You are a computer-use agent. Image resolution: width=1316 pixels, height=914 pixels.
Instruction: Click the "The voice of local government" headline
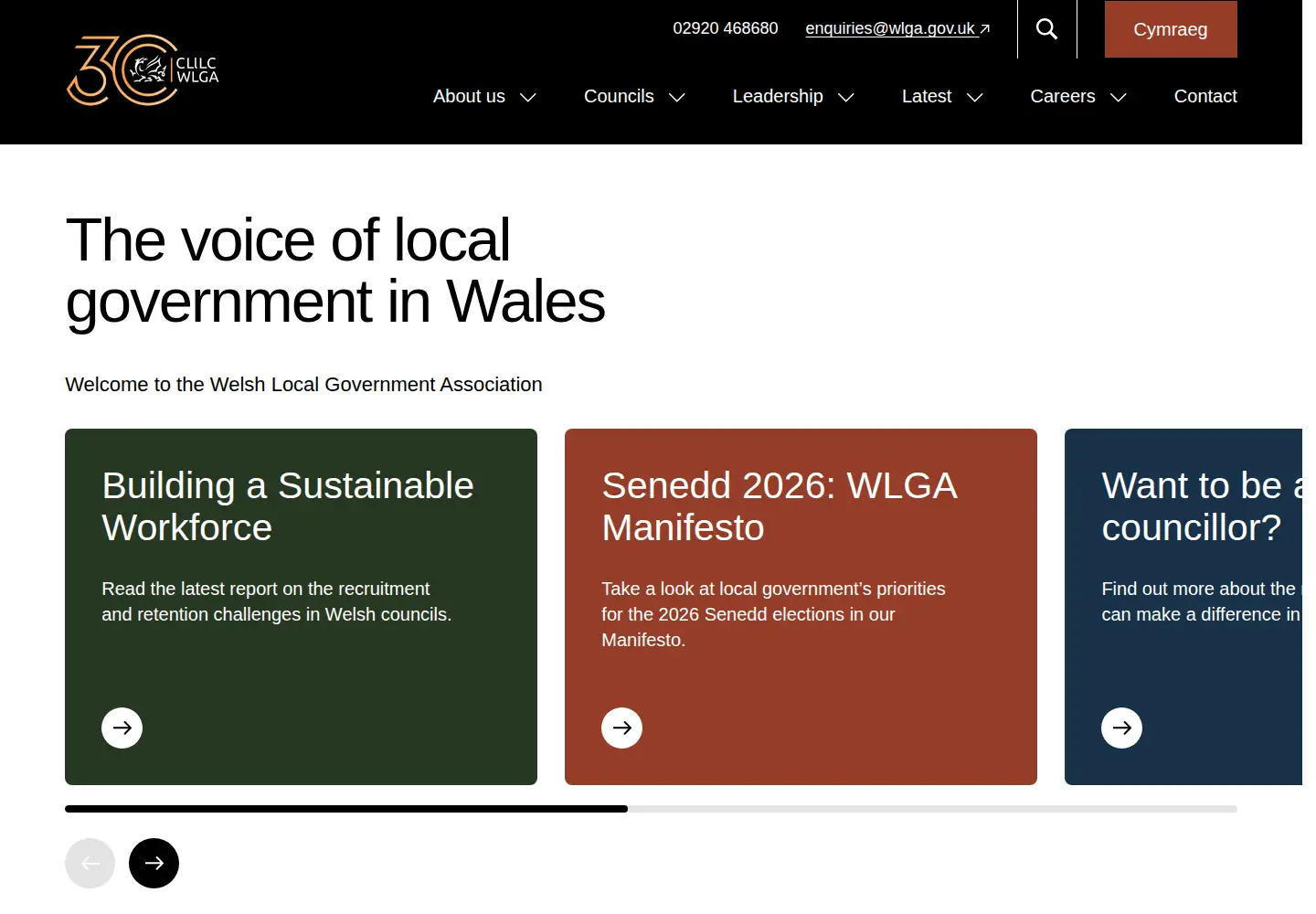click(x=335, y=271)
